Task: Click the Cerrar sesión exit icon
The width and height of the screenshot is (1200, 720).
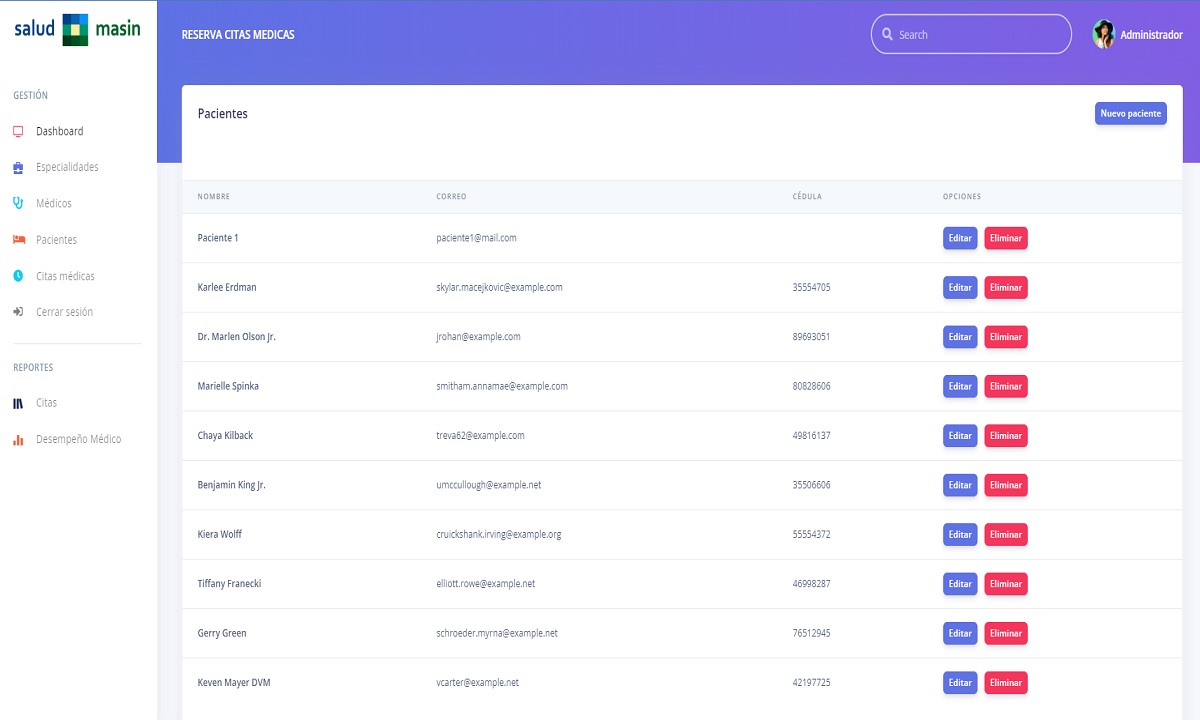Action: pyautogui.click(x=18, y=312)
